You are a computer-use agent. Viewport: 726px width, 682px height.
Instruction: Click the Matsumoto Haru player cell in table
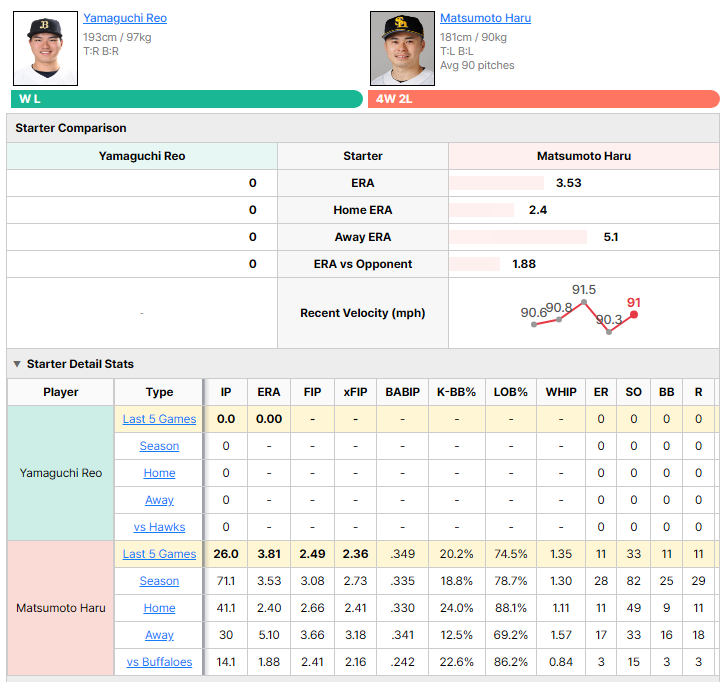61,608
